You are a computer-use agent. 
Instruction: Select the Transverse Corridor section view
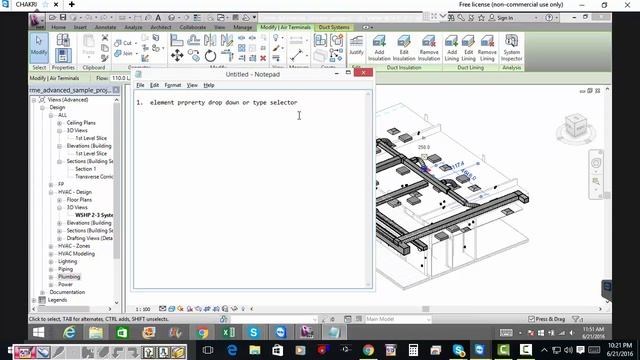pyautogui.click(x=94, y=177)
